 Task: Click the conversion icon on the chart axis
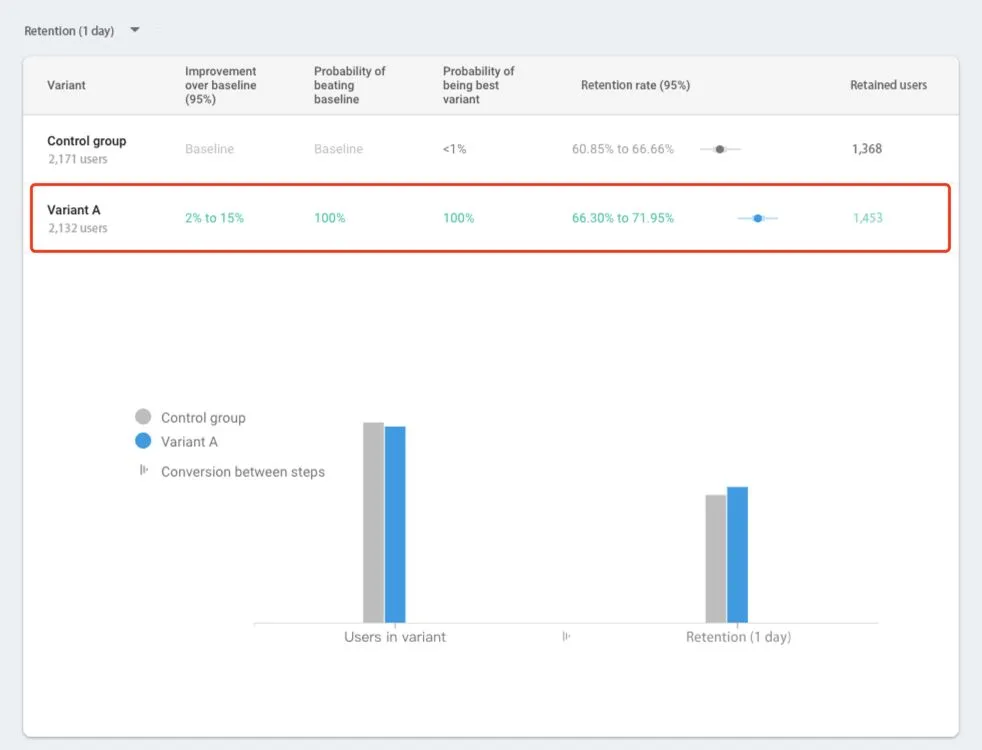(566, 636)
